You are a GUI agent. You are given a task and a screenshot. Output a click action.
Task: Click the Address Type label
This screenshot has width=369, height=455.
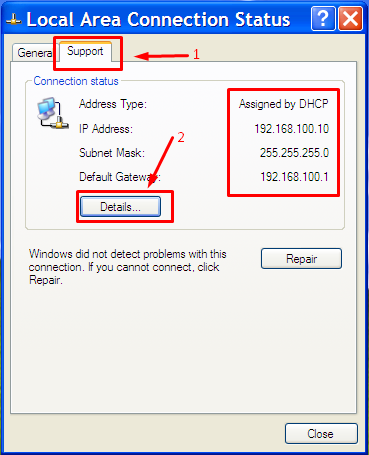tap(113, 104)
